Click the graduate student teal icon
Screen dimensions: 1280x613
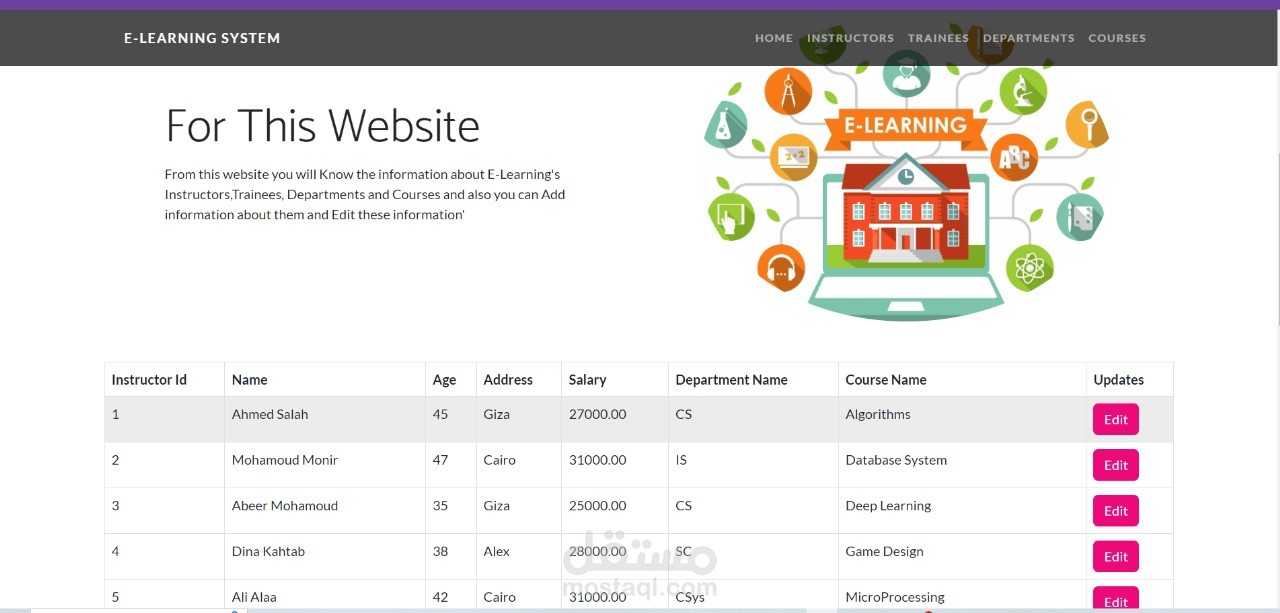pyautogui.click(x=907, y=73)
